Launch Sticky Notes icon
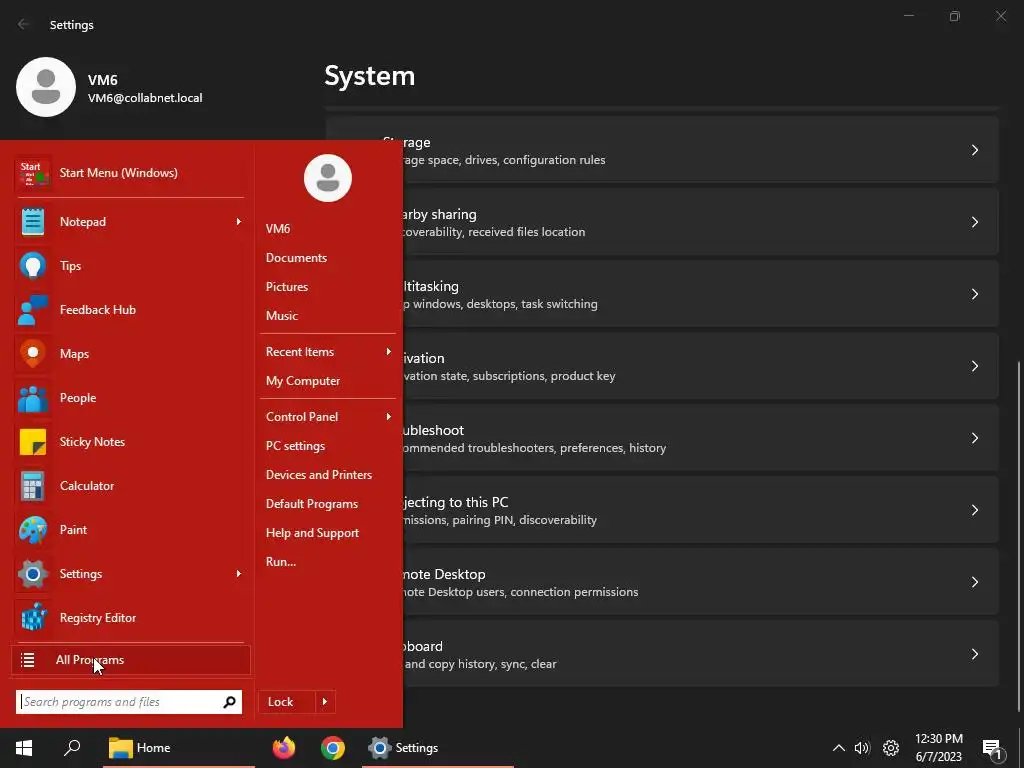 pos(33,442)
